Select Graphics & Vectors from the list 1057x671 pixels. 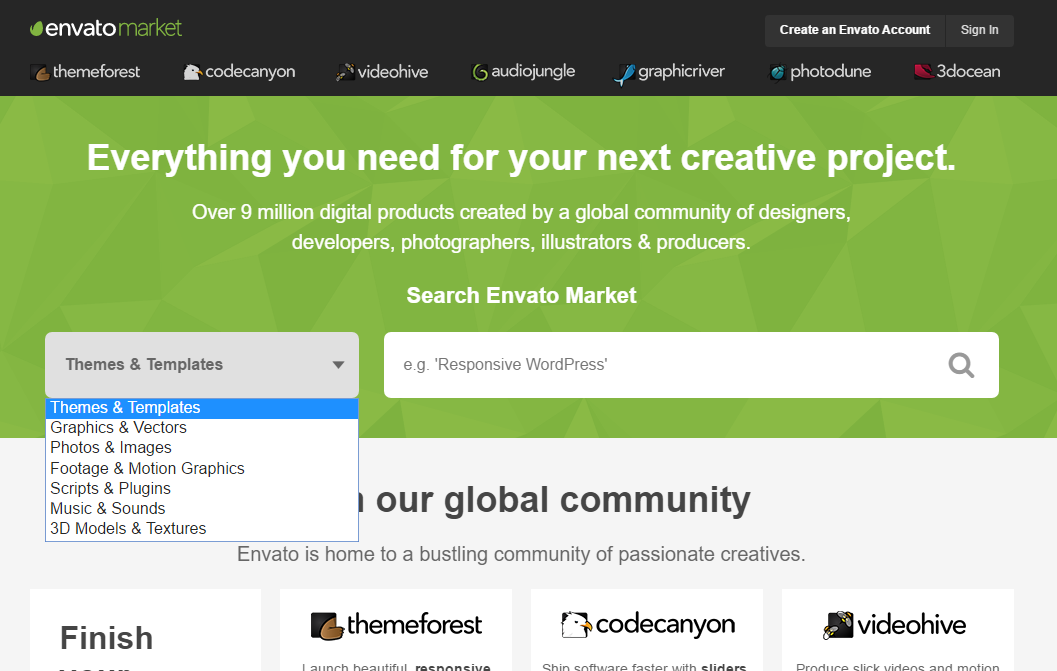tap(119, 428)
